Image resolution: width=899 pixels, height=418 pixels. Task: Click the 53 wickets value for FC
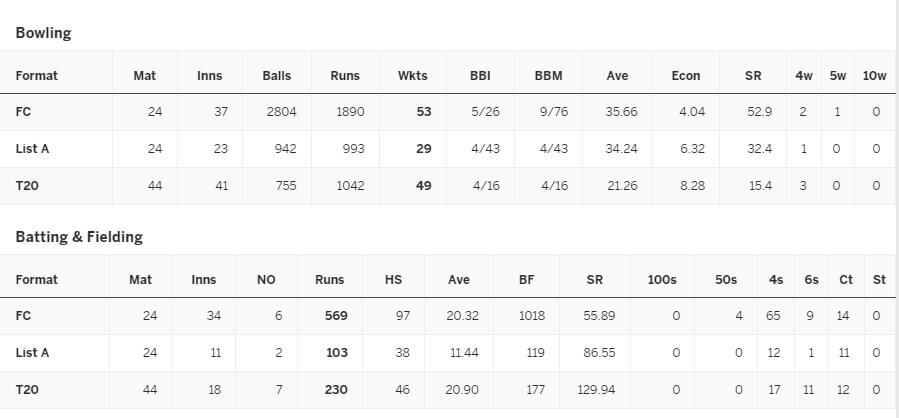[424, 112]
